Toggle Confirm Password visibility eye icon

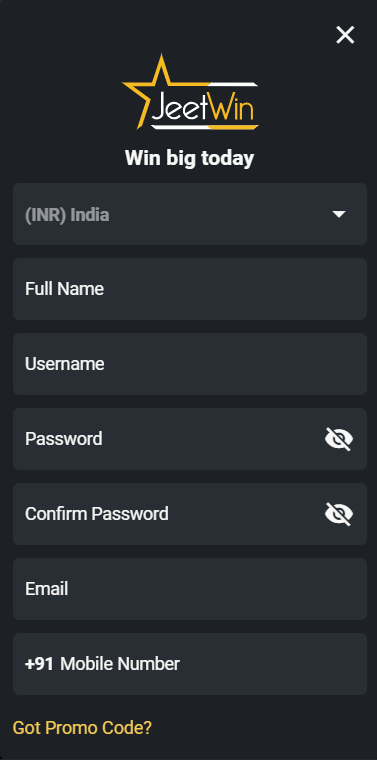[339, 514]
